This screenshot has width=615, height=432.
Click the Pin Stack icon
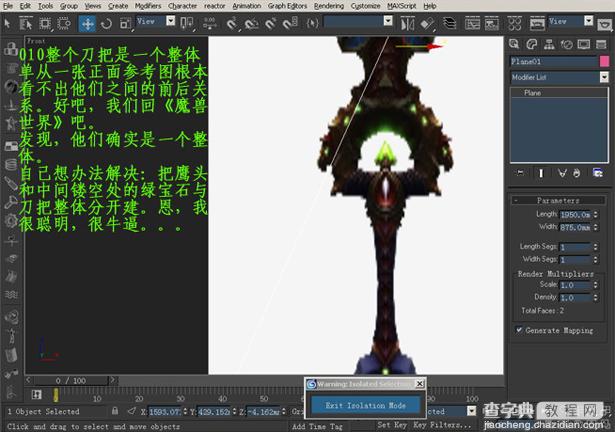click(521, 173)
